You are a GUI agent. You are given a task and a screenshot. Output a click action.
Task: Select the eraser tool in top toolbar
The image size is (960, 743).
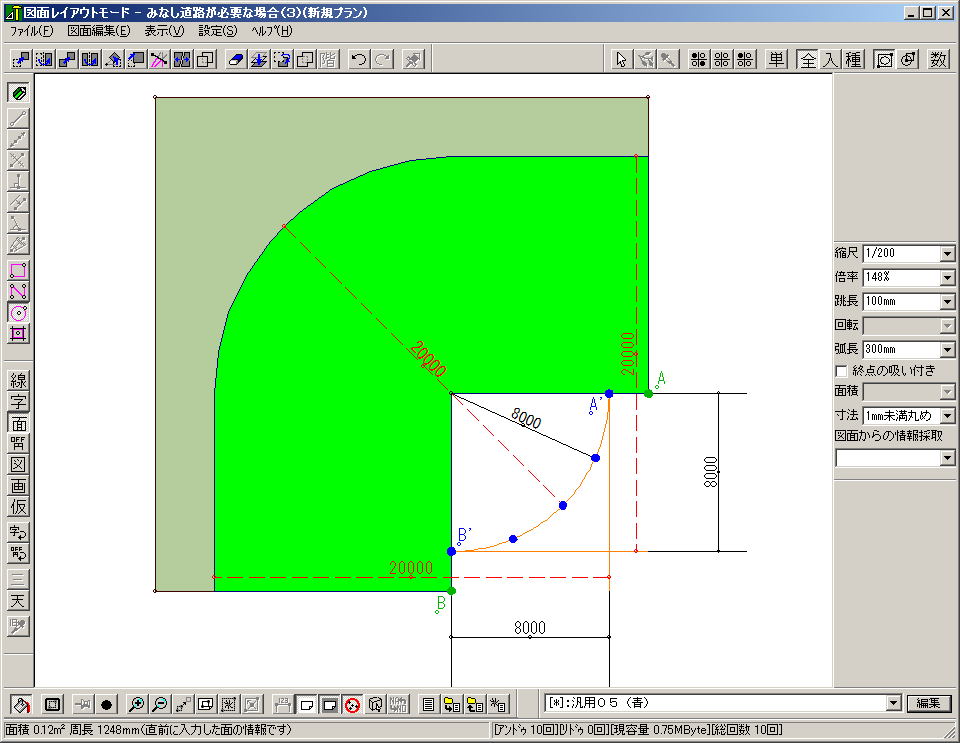(x=236, y=59)
